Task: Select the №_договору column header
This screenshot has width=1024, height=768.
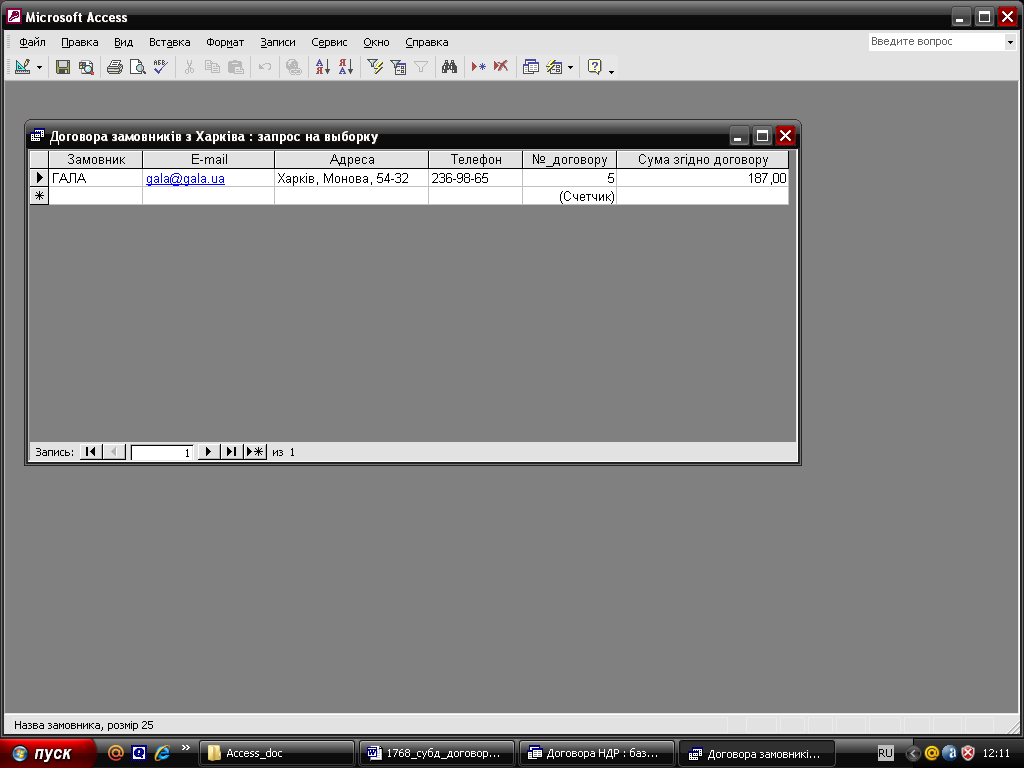Action: pos(569,159)
